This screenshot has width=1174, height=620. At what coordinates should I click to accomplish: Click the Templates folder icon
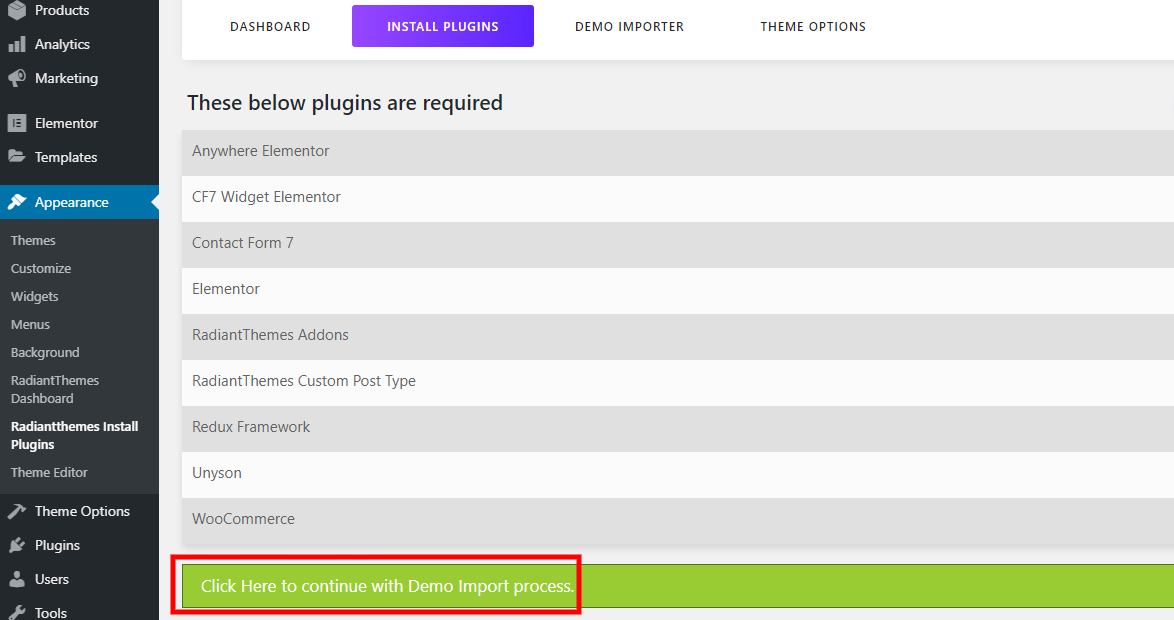point(17,157)
